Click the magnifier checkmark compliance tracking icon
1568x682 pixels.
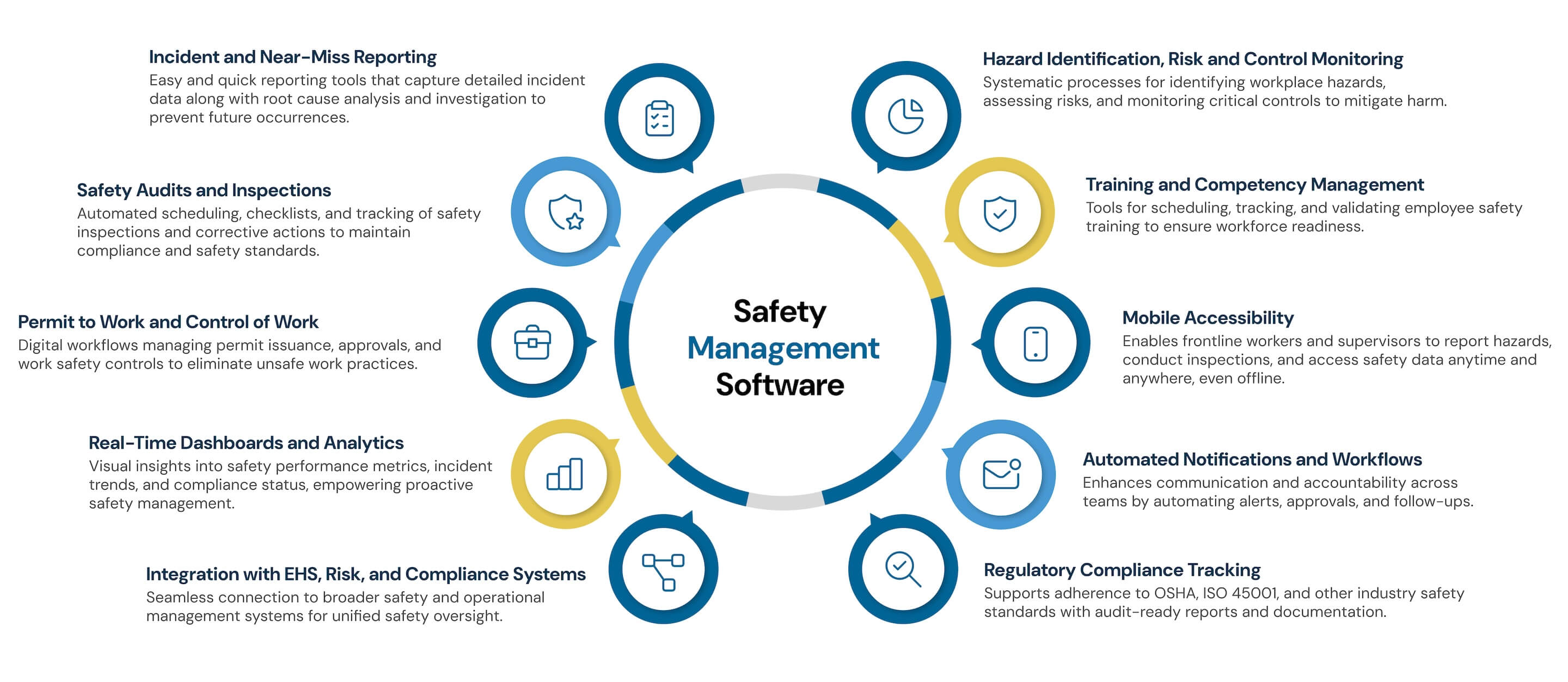tap(903, 569)
